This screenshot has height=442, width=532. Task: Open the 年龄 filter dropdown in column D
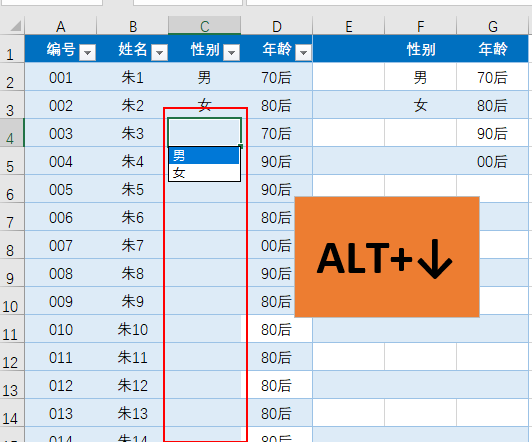click(304, 53)
